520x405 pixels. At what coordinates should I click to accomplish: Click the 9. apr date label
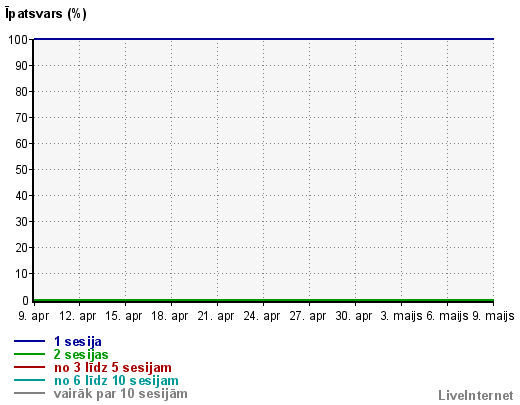point(34,316)
